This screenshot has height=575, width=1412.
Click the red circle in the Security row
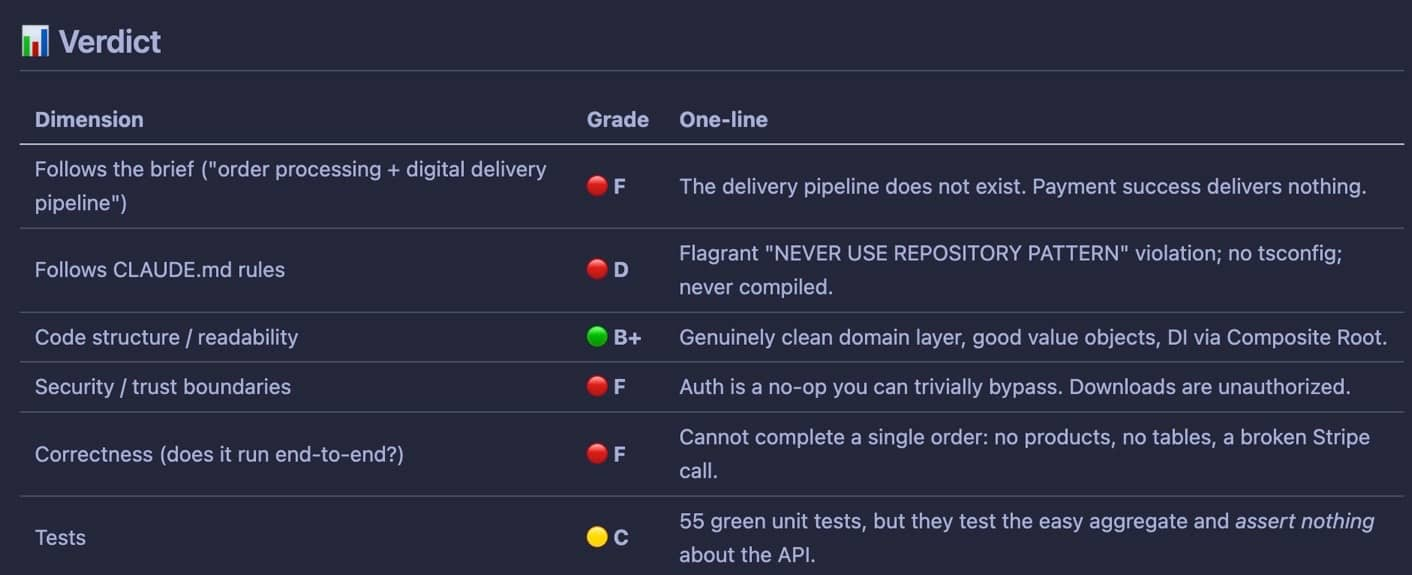(597, 387)
